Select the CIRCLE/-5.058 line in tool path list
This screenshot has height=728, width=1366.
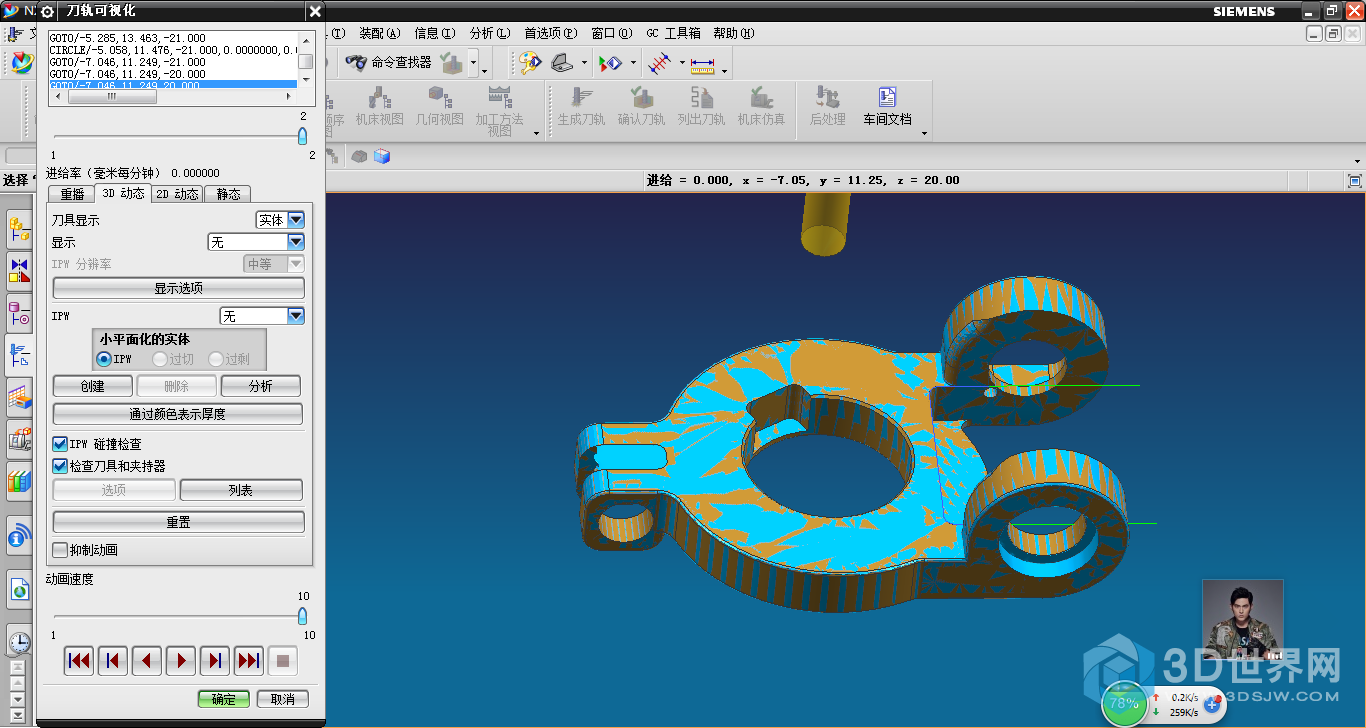172,50
